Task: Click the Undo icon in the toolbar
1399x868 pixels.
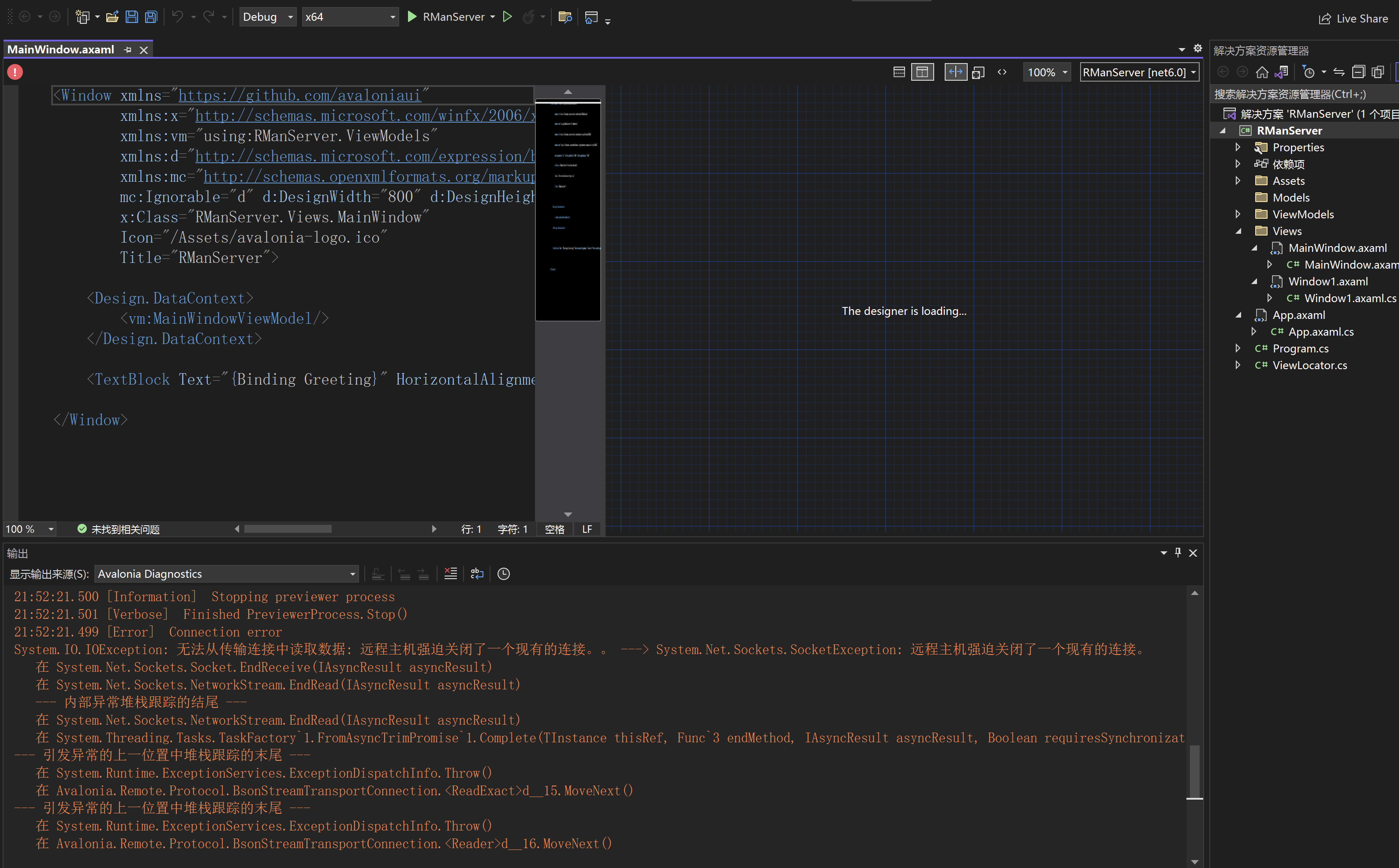Action: click(x=178, y=17)
